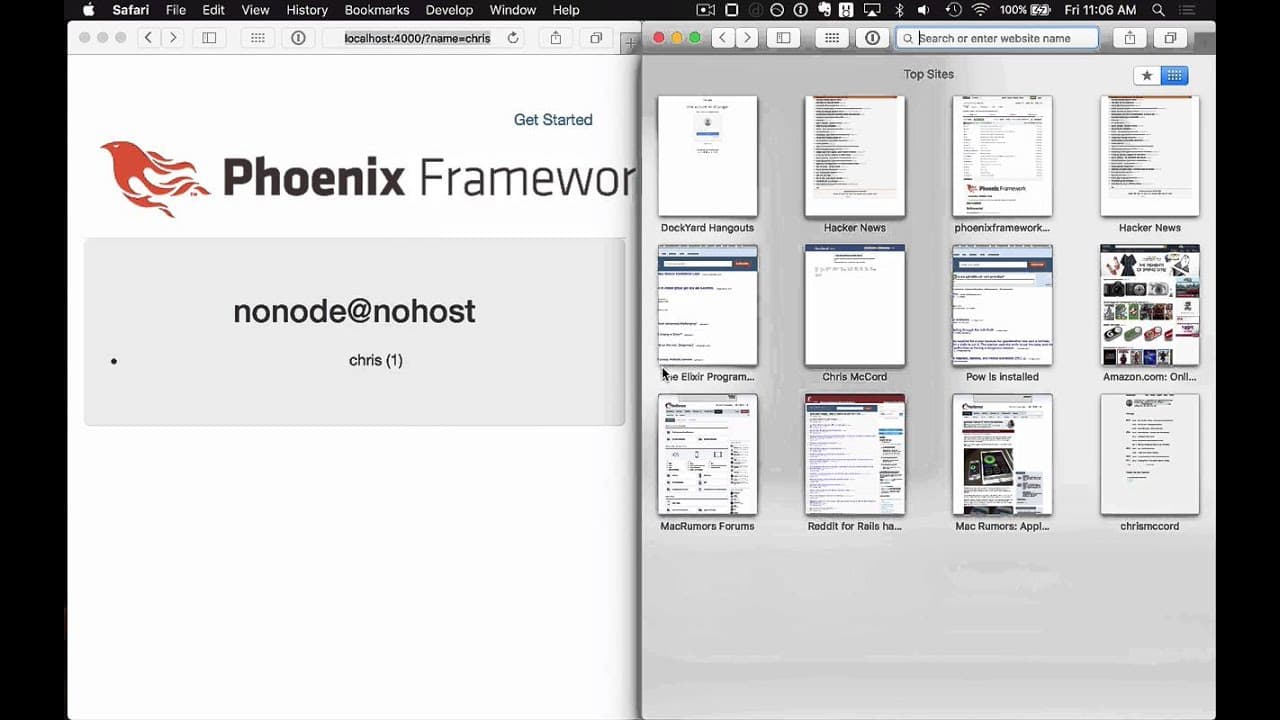Open Pow is installed top site
The image size is (1280, 720).
[x=1002, y=305]
